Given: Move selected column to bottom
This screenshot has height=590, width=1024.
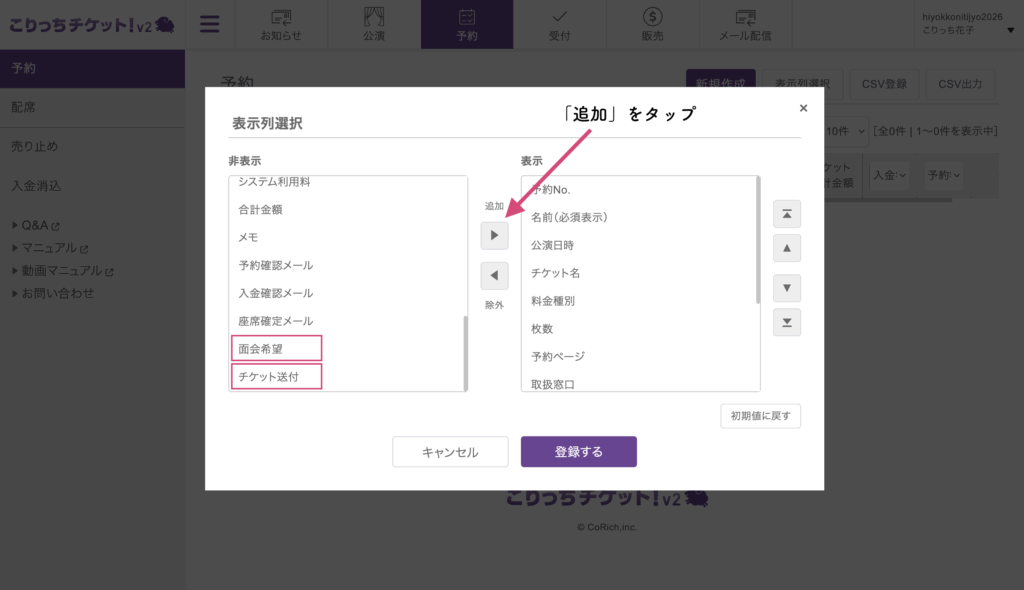Looking at the screenshot, I should [787, 323].
